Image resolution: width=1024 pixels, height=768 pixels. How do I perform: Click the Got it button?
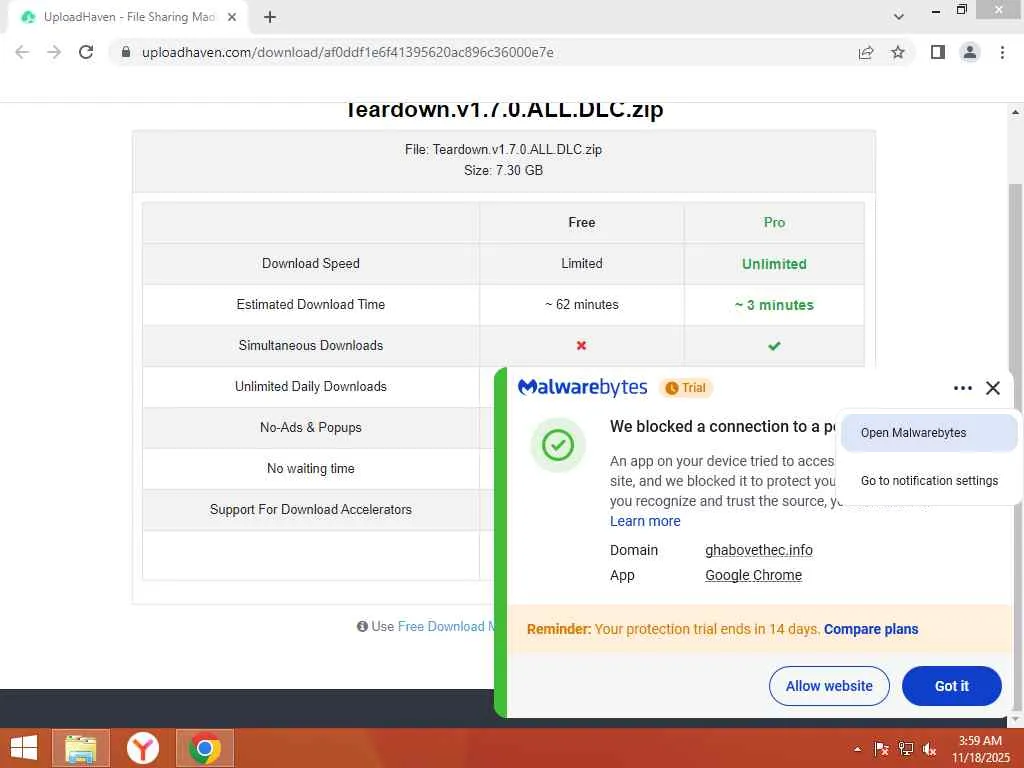click(x=952, y=686)
